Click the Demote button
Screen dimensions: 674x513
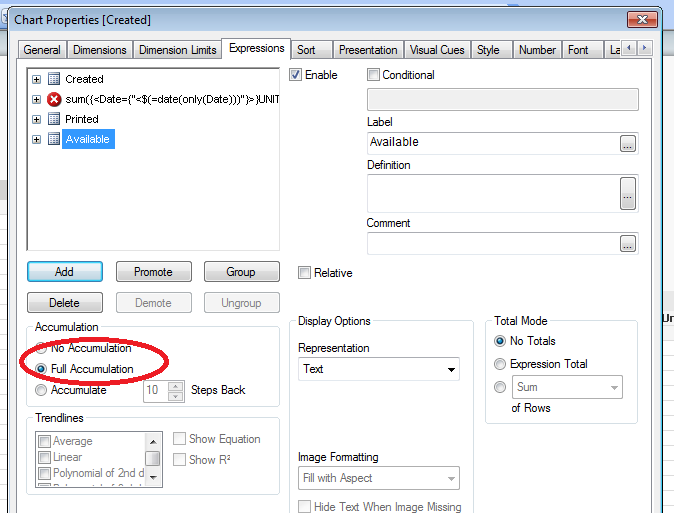pyautogui.click(x=153, y=303)
